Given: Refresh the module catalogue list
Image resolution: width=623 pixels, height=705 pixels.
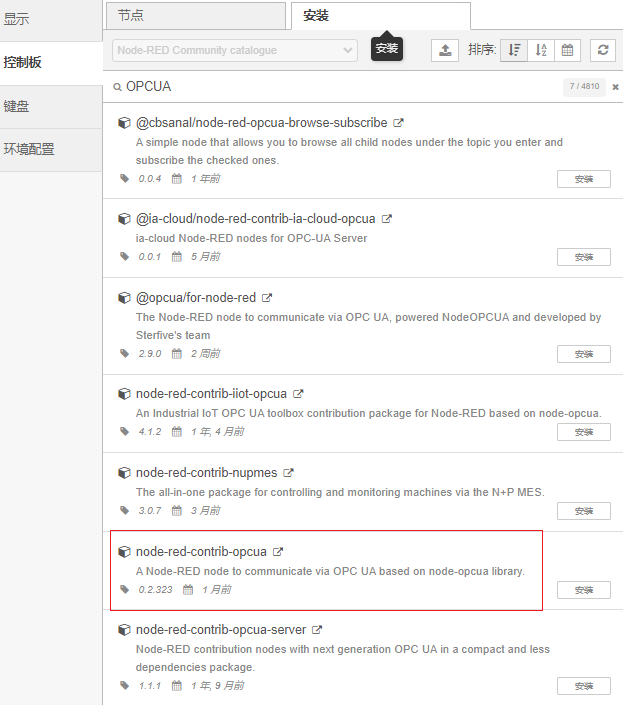Looking at the screenshot, I should pyautogui.click(x=603, y=50).
